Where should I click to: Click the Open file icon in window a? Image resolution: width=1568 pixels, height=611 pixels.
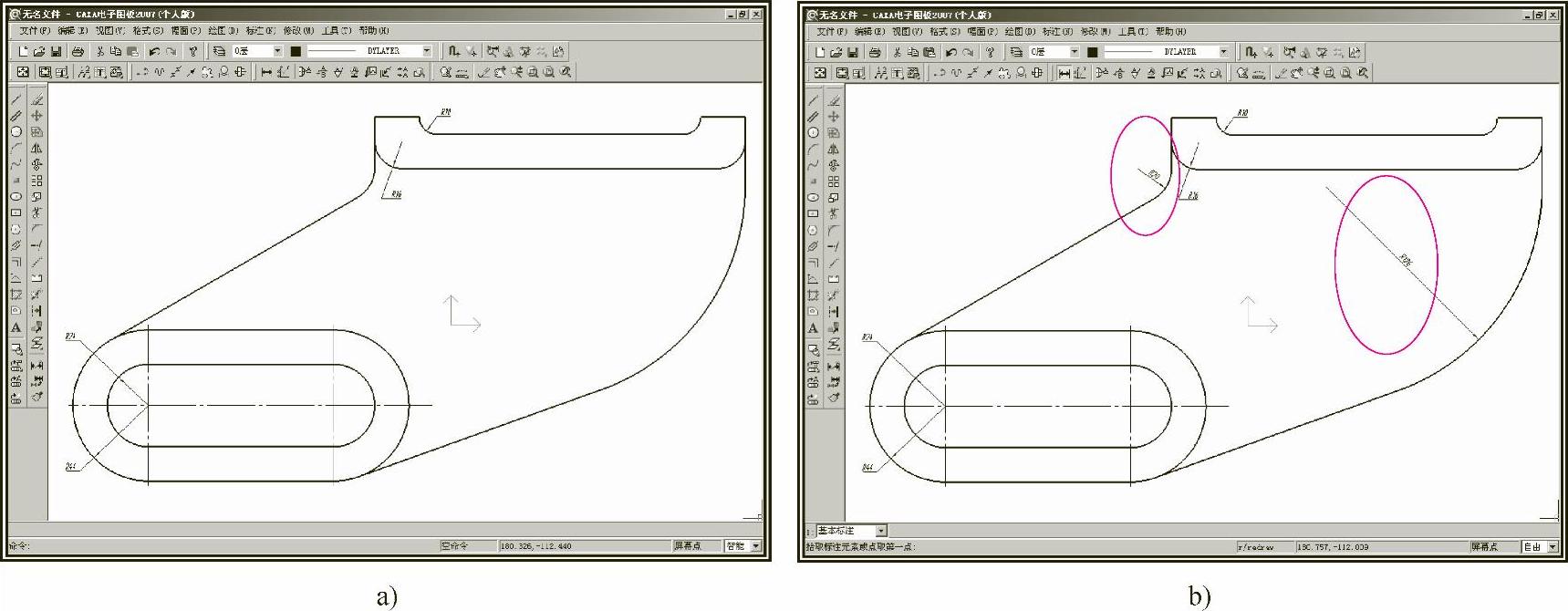click(x=40, y=52)
